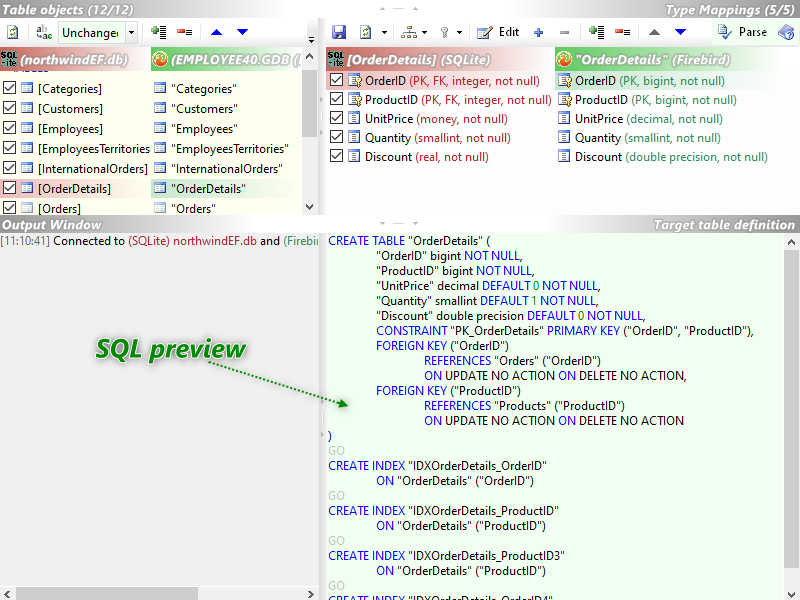Click Output Window horizontal scrollbar right arrow

pyautogui.click(x=311, y=594)
